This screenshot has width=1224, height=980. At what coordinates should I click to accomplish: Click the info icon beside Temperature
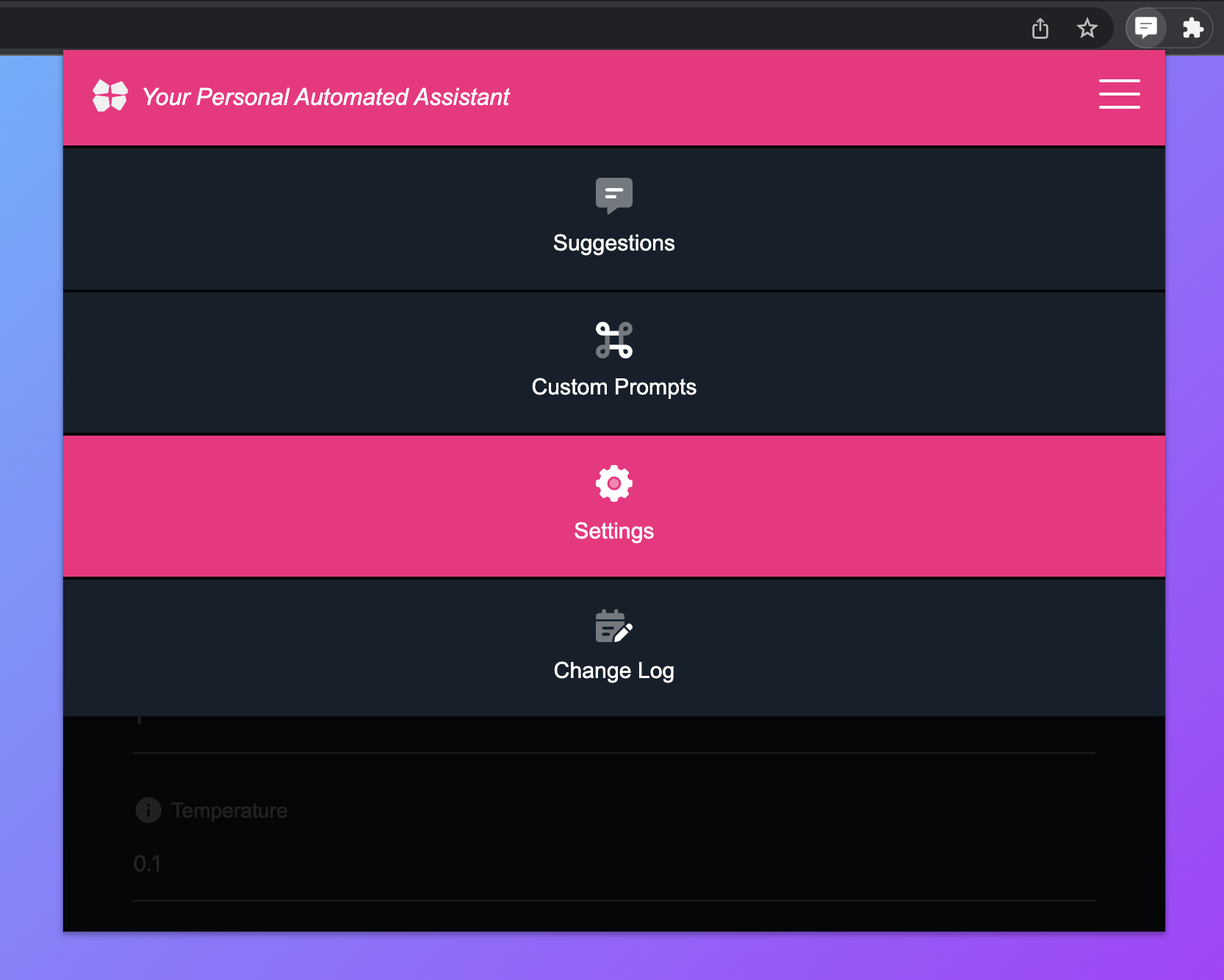pyautogui.click(x=148, y=810)
